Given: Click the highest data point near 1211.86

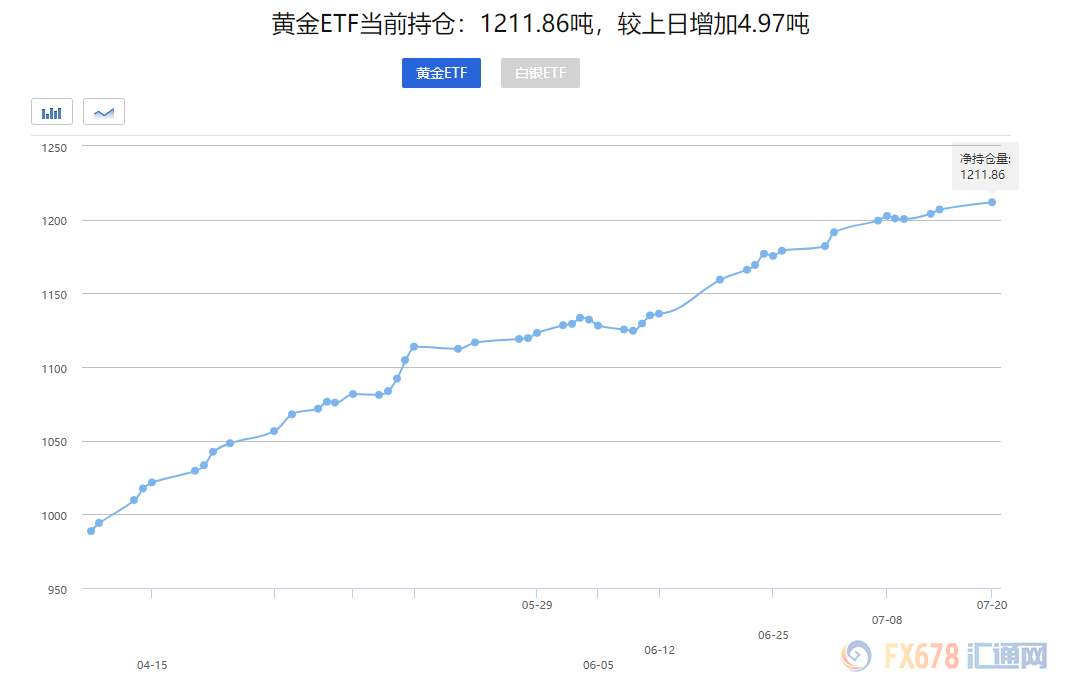Looking at the screenshot, I should click(991, 202).
